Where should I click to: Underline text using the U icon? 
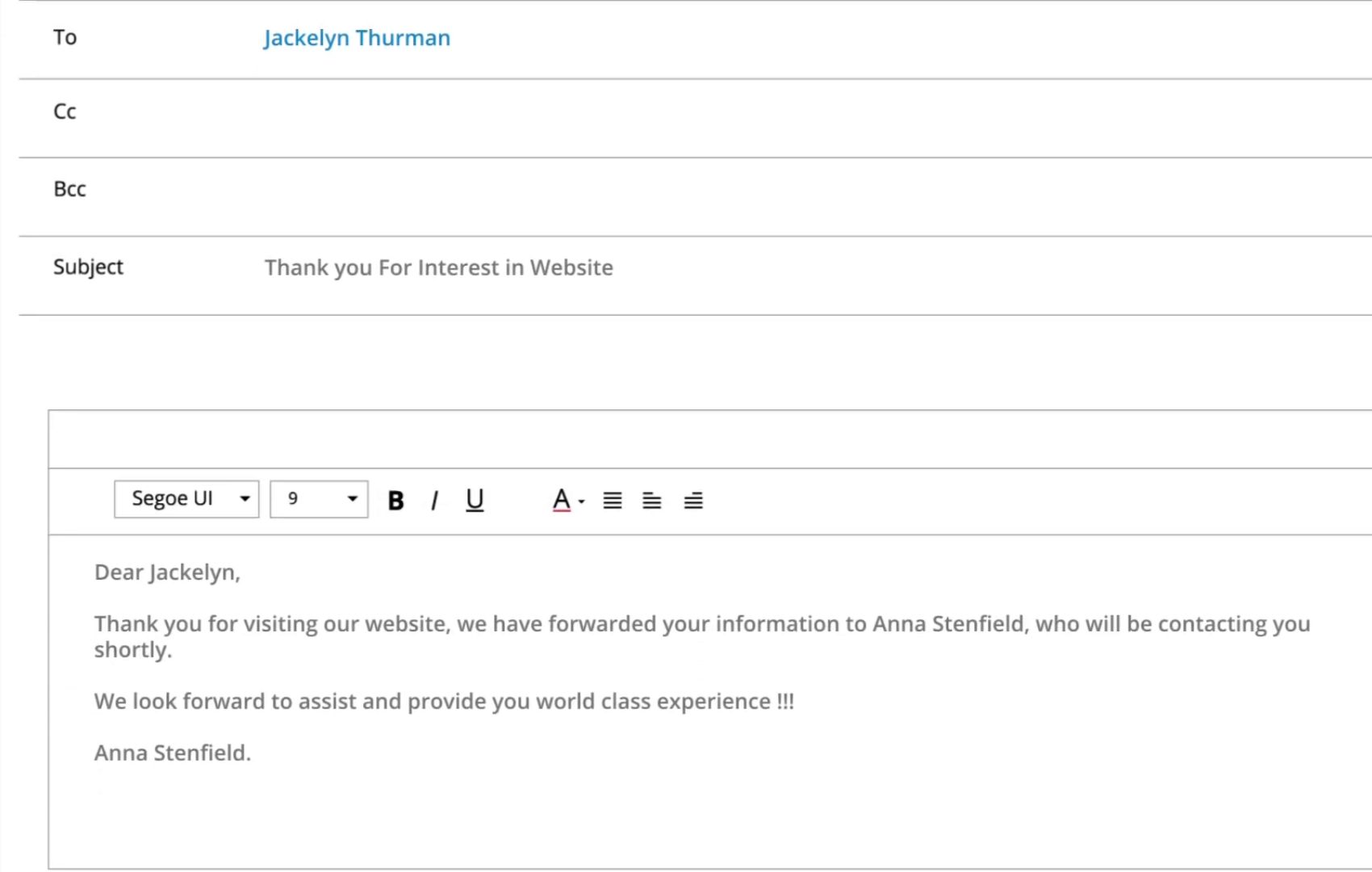(x=475, y=501)
